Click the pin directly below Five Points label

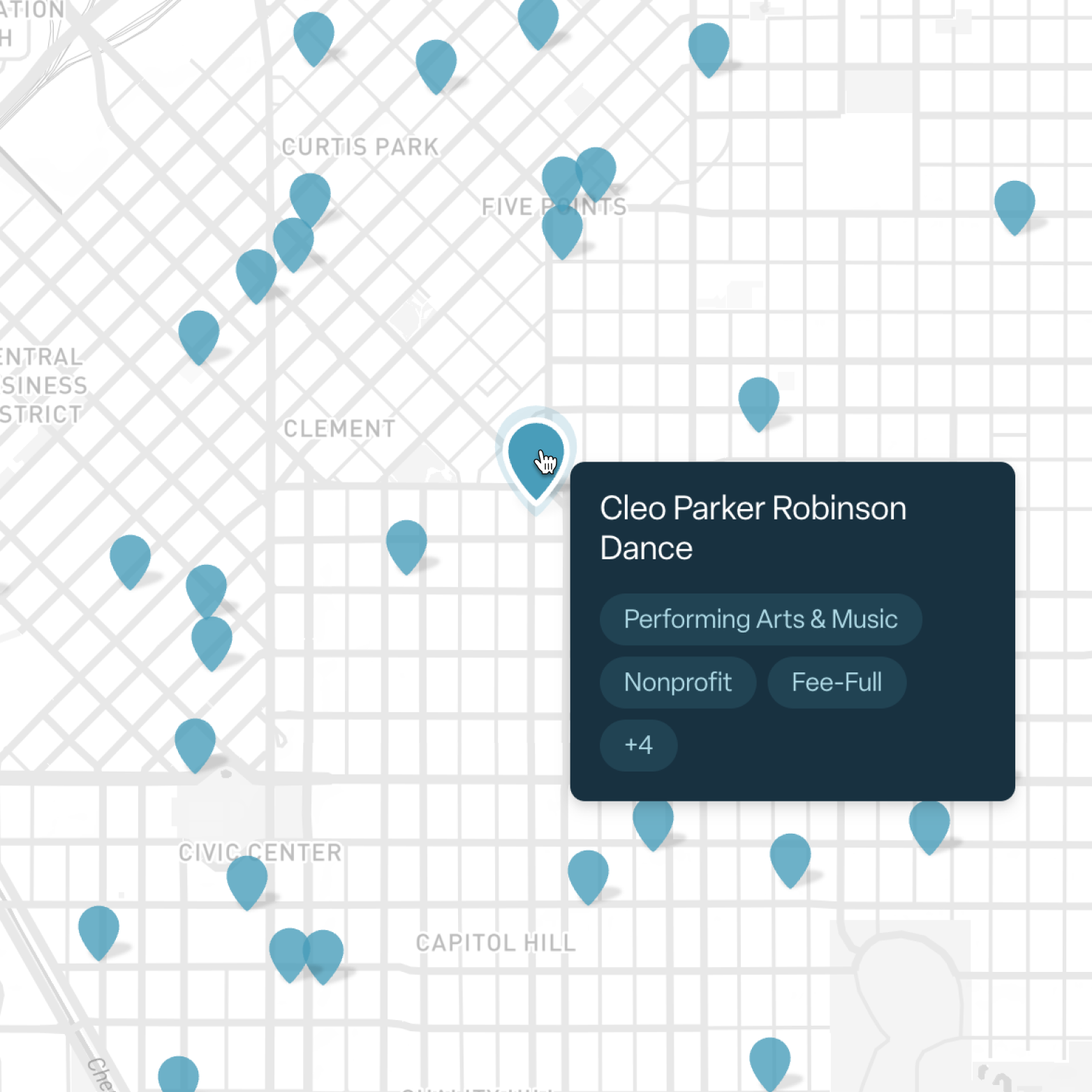tap(562, 232)
